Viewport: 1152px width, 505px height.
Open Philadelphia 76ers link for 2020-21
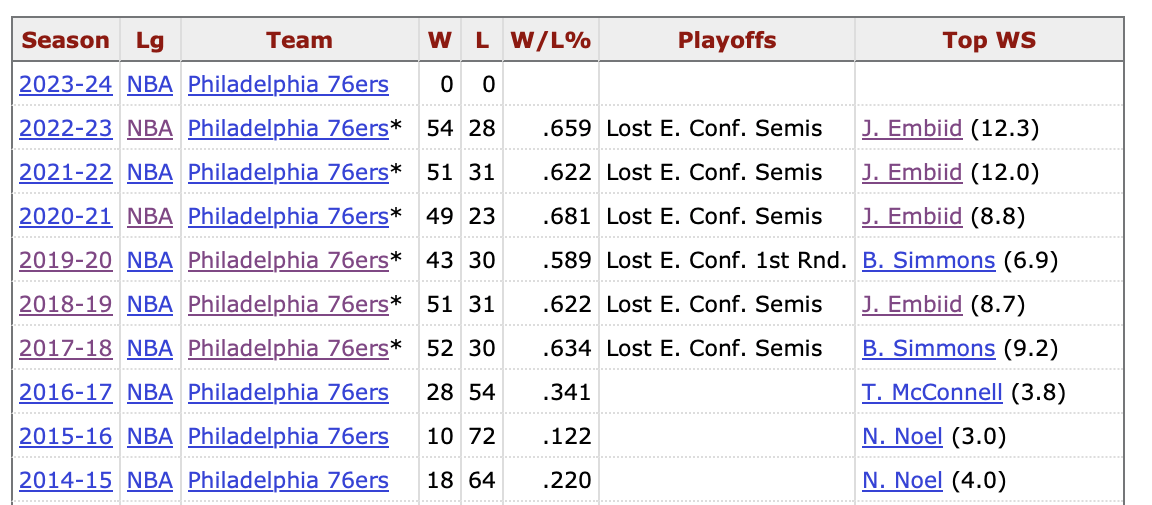click(288, 217)
